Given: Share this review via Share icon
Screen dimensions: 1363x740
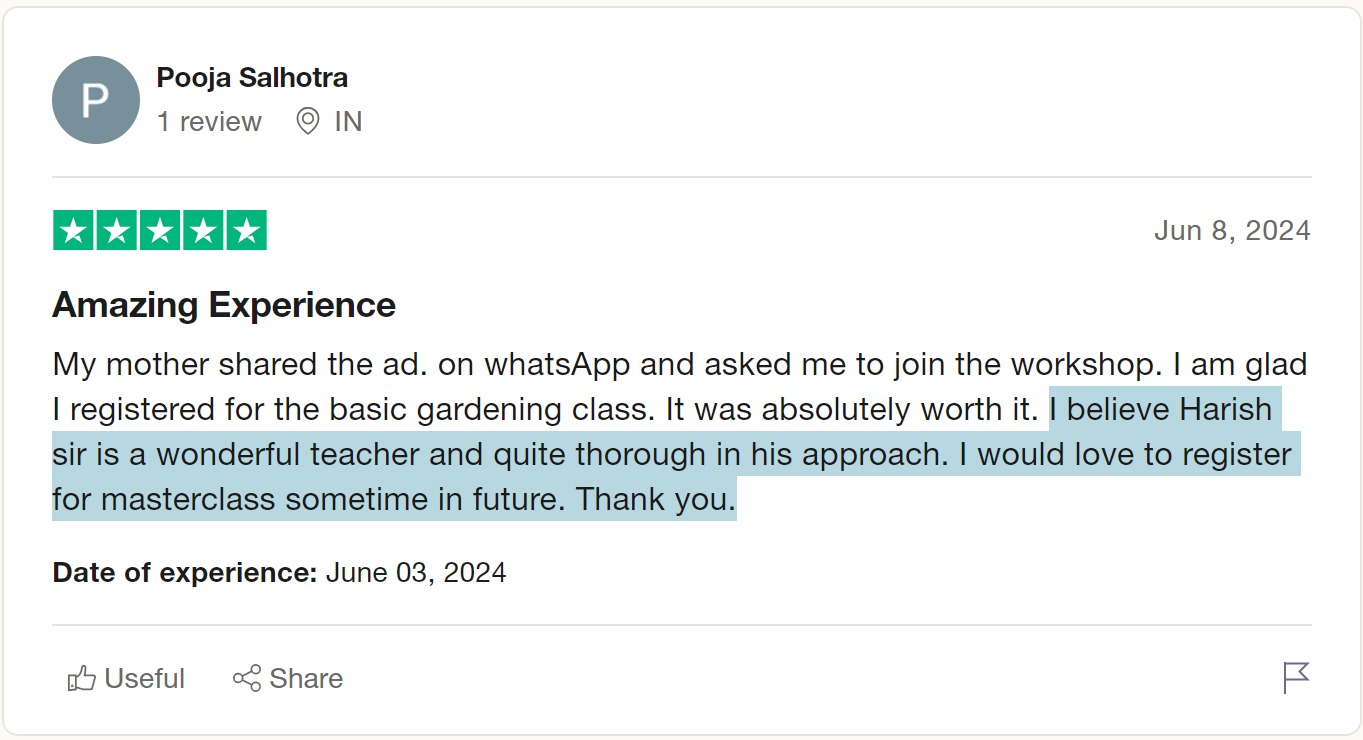Looking at the screenshot, I should coord(288,679).
